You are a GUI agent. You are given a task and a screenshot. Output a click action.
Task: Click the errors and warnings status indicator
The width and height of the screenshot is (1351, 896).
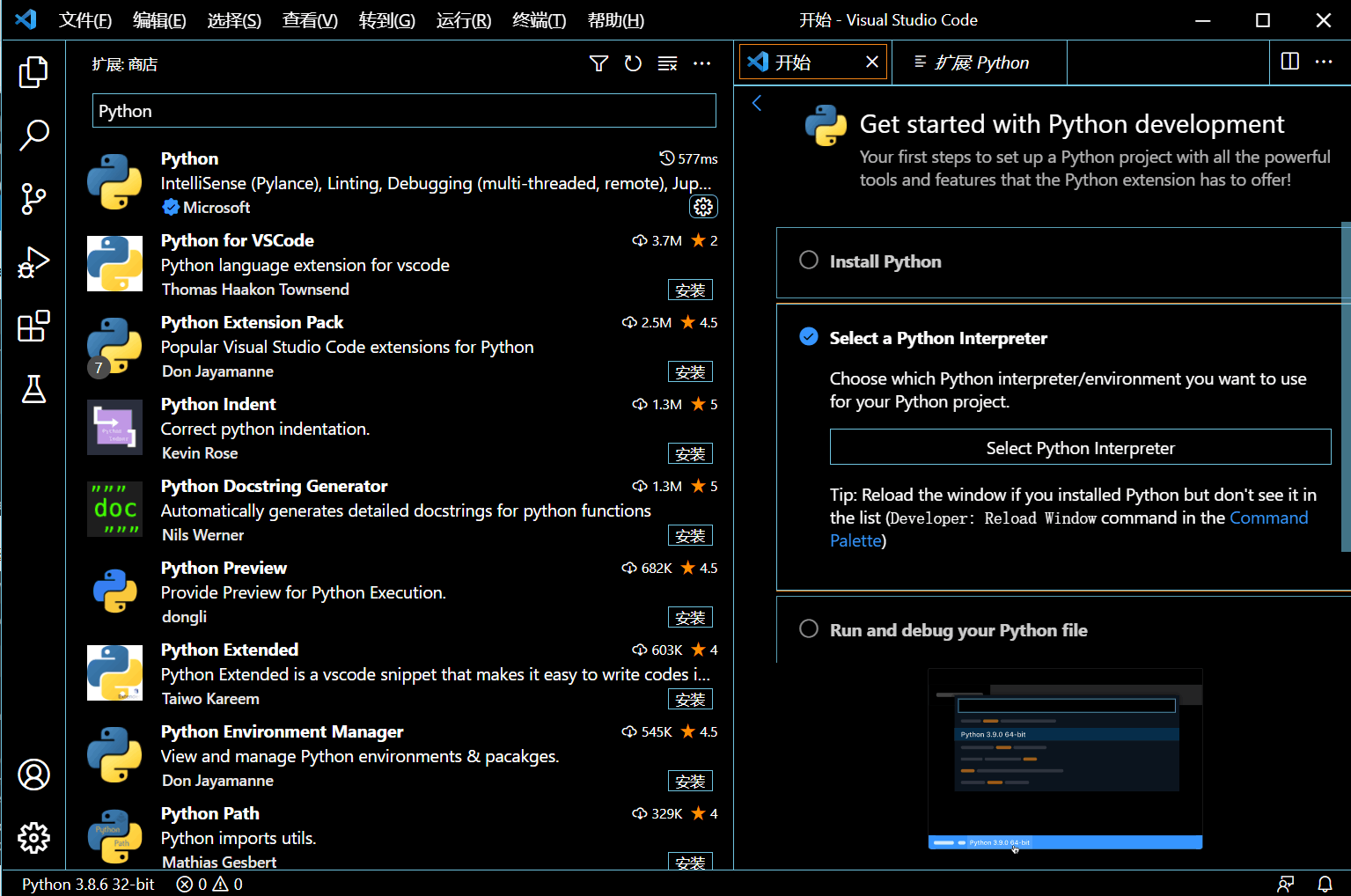coord(209,884)
